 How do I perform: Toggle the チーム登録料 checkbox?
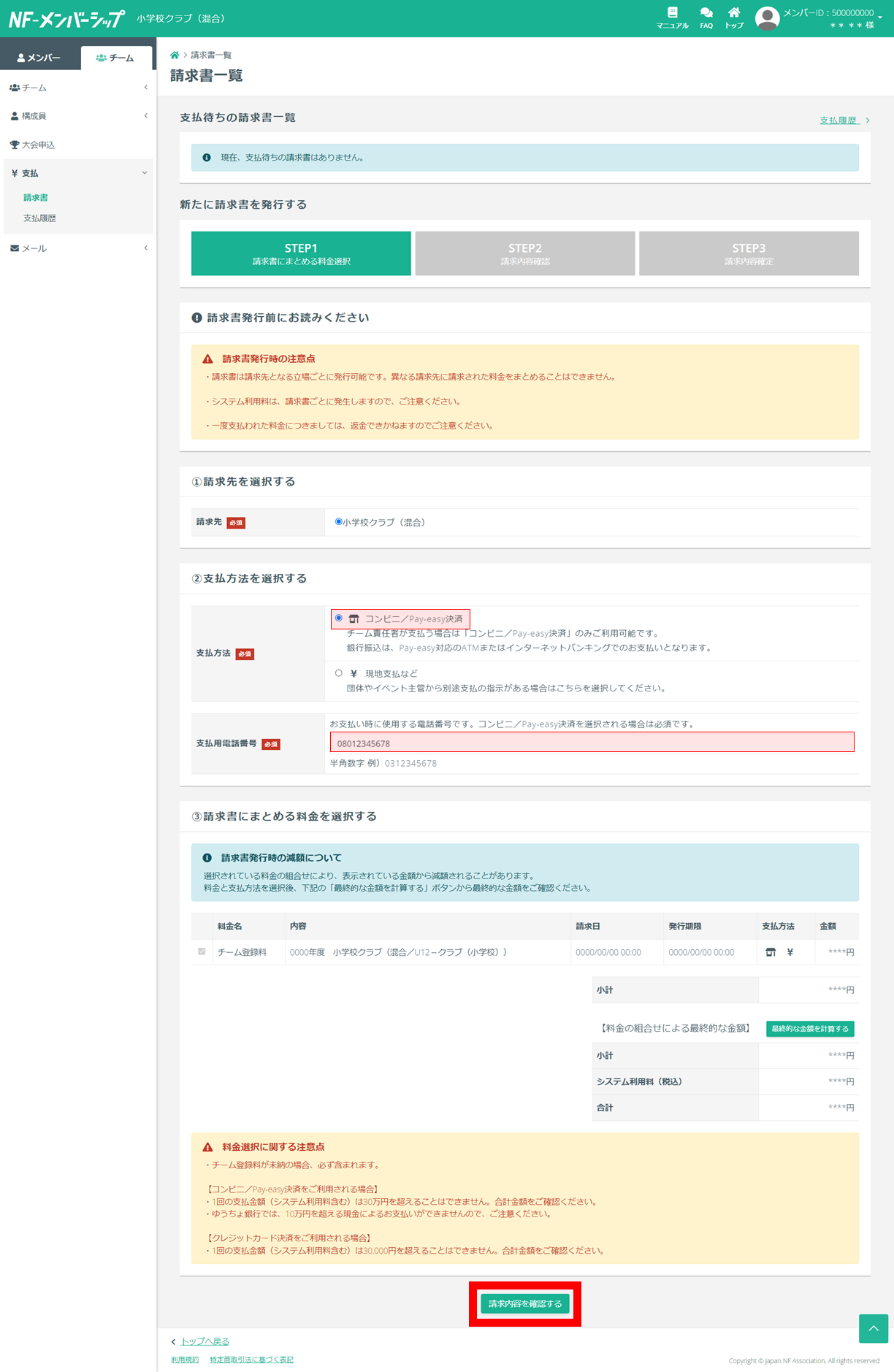coord(202,951)
